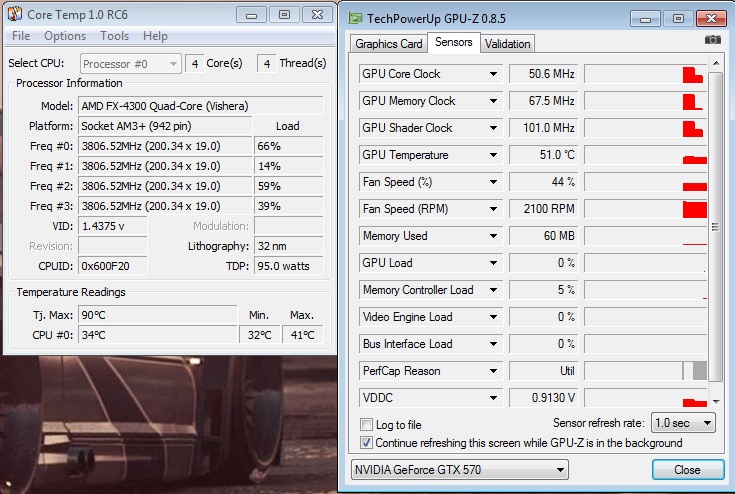Enable the Log to file checkbox
Viewport: 735px width, 494px height.
[x=366, y=425]
